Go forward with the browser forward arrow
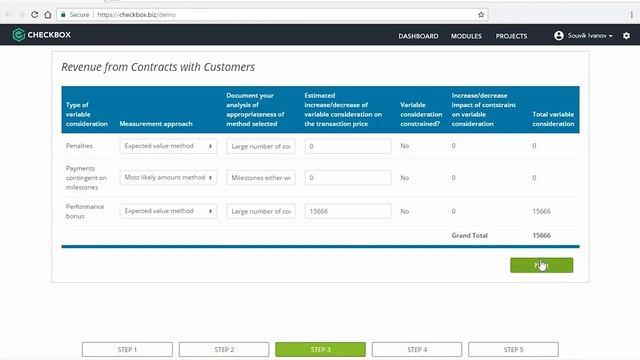This screenshot has width=640, height=360. click(x=21, y=15)
